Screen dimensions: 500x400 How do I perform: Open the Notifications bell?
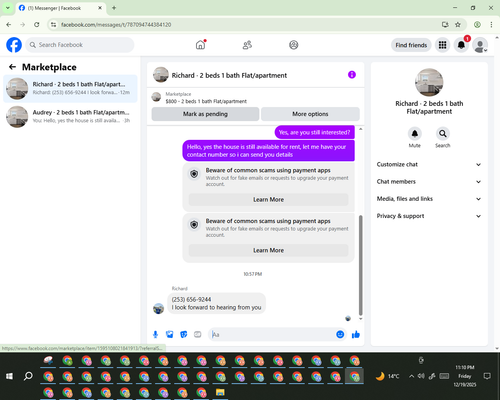point(461,45)
